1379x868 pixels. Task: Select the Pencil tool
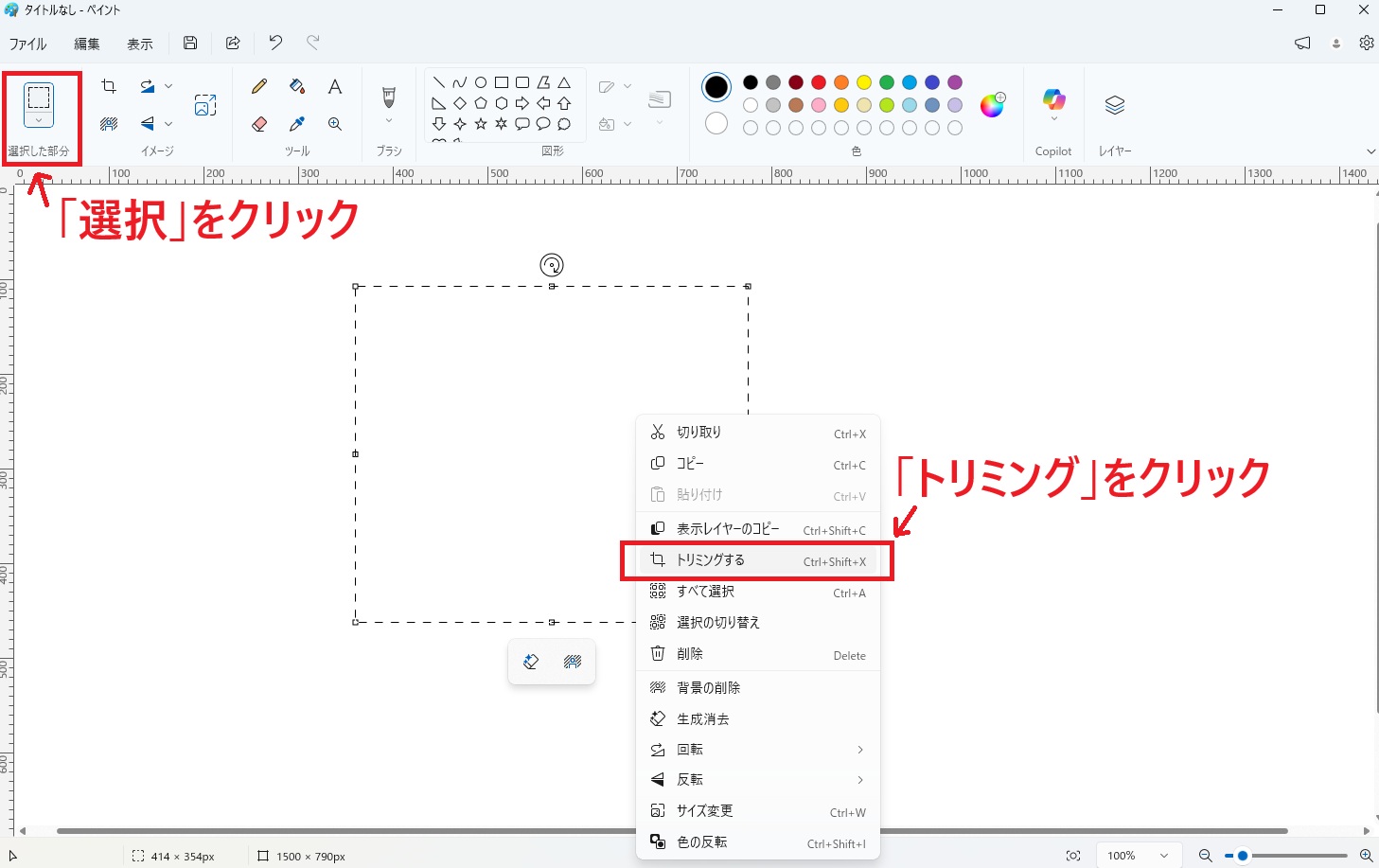[258, 86]
